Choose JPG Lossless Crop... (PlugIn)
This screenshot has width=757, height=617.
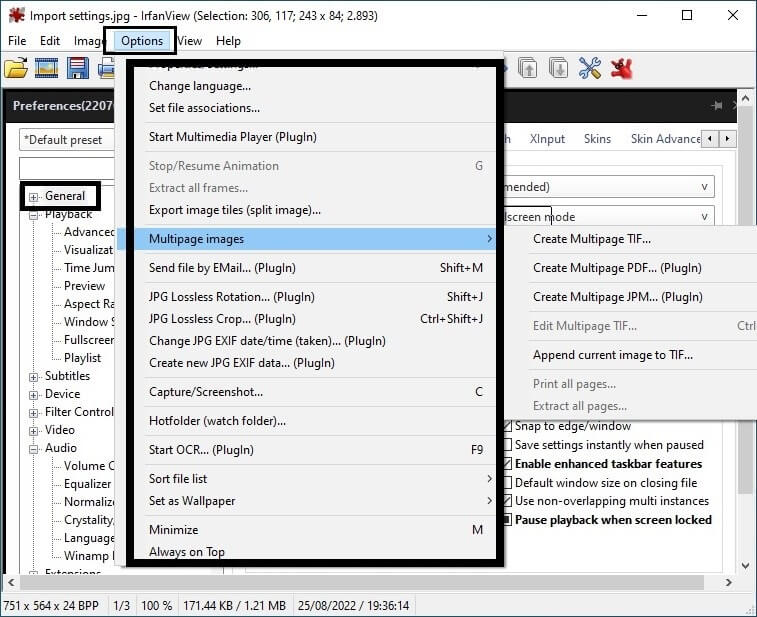pos(315,319)
